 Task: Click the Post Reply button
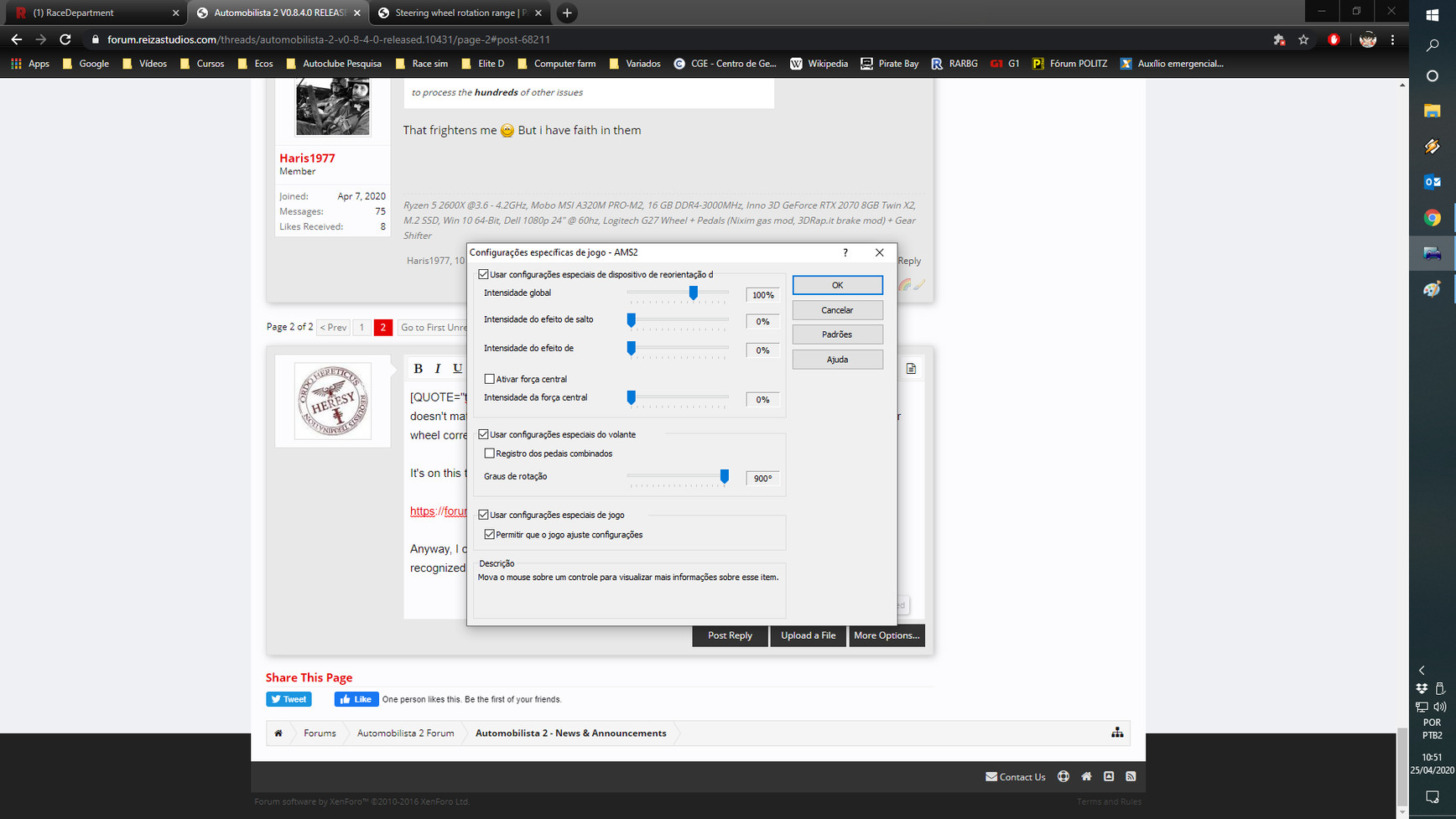click(x=730, y=635)
